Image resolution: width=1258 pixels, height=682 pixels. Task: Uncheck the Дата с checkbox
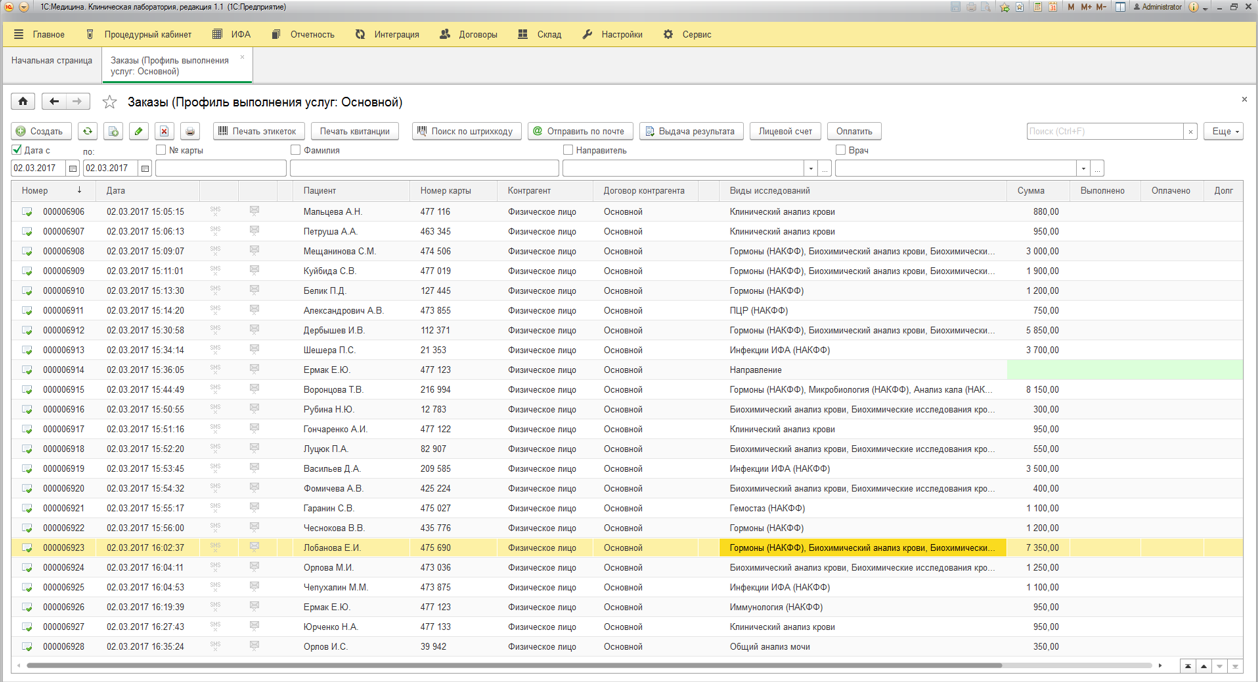17,150
